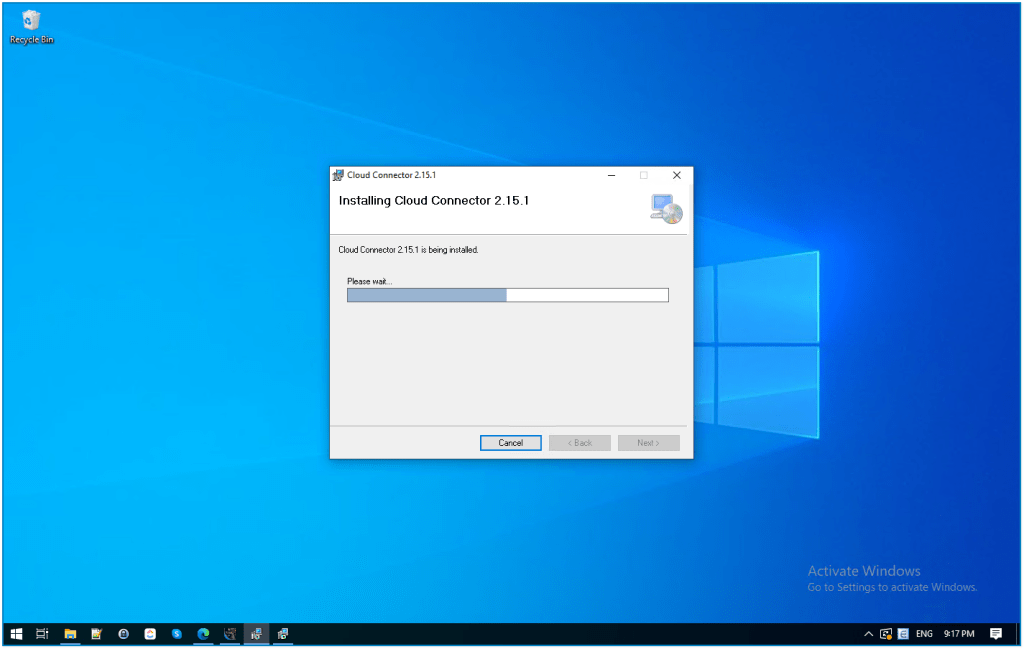Close the Cloud Connector 2.15.1 window
Viewport: 1024px width, 649px height.
pos(676,175)
